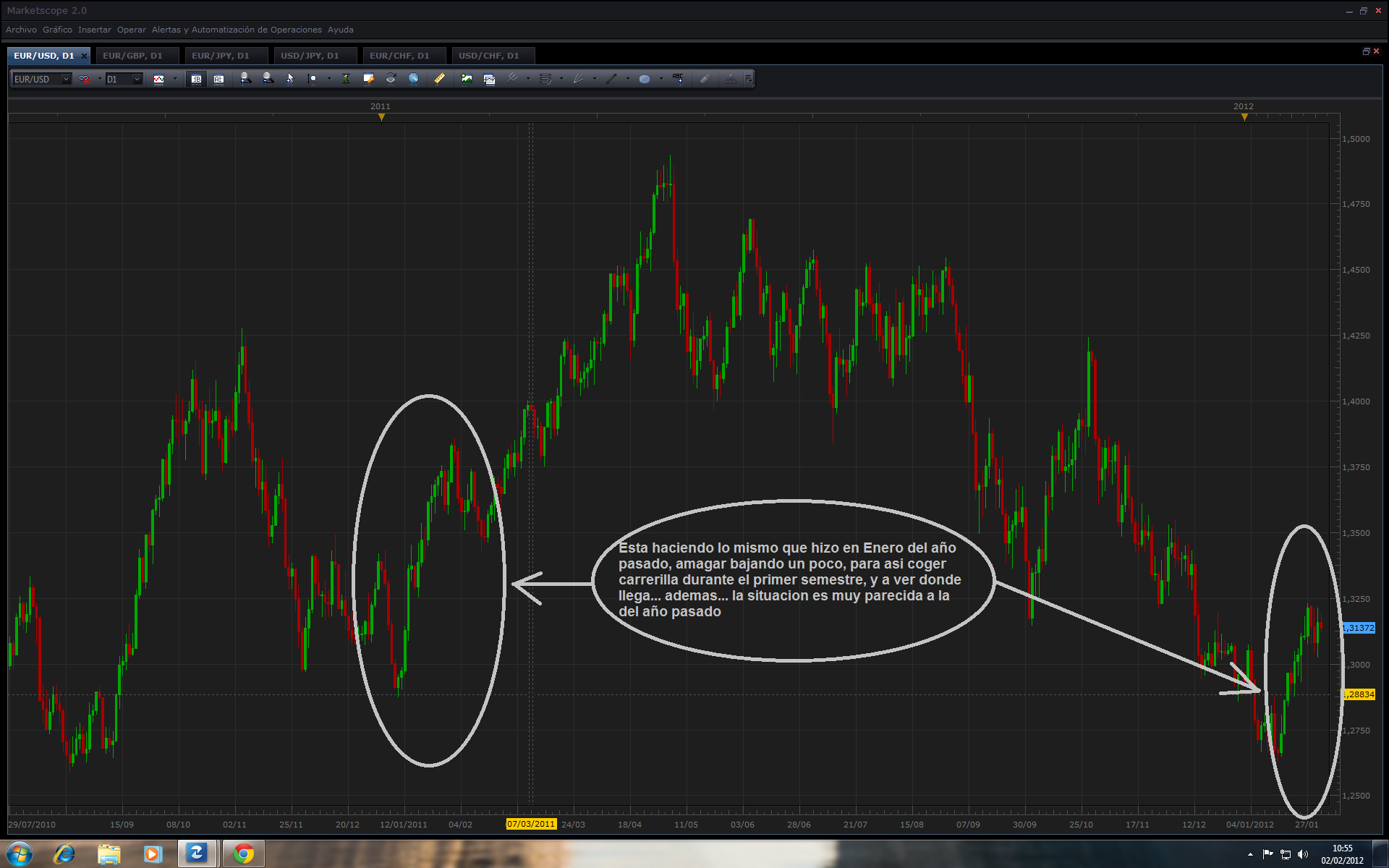Toggle the 'B' bid price display button
Image resolution: width=1389 pixels, height=868 pixels.
click(x=196, y=79)
